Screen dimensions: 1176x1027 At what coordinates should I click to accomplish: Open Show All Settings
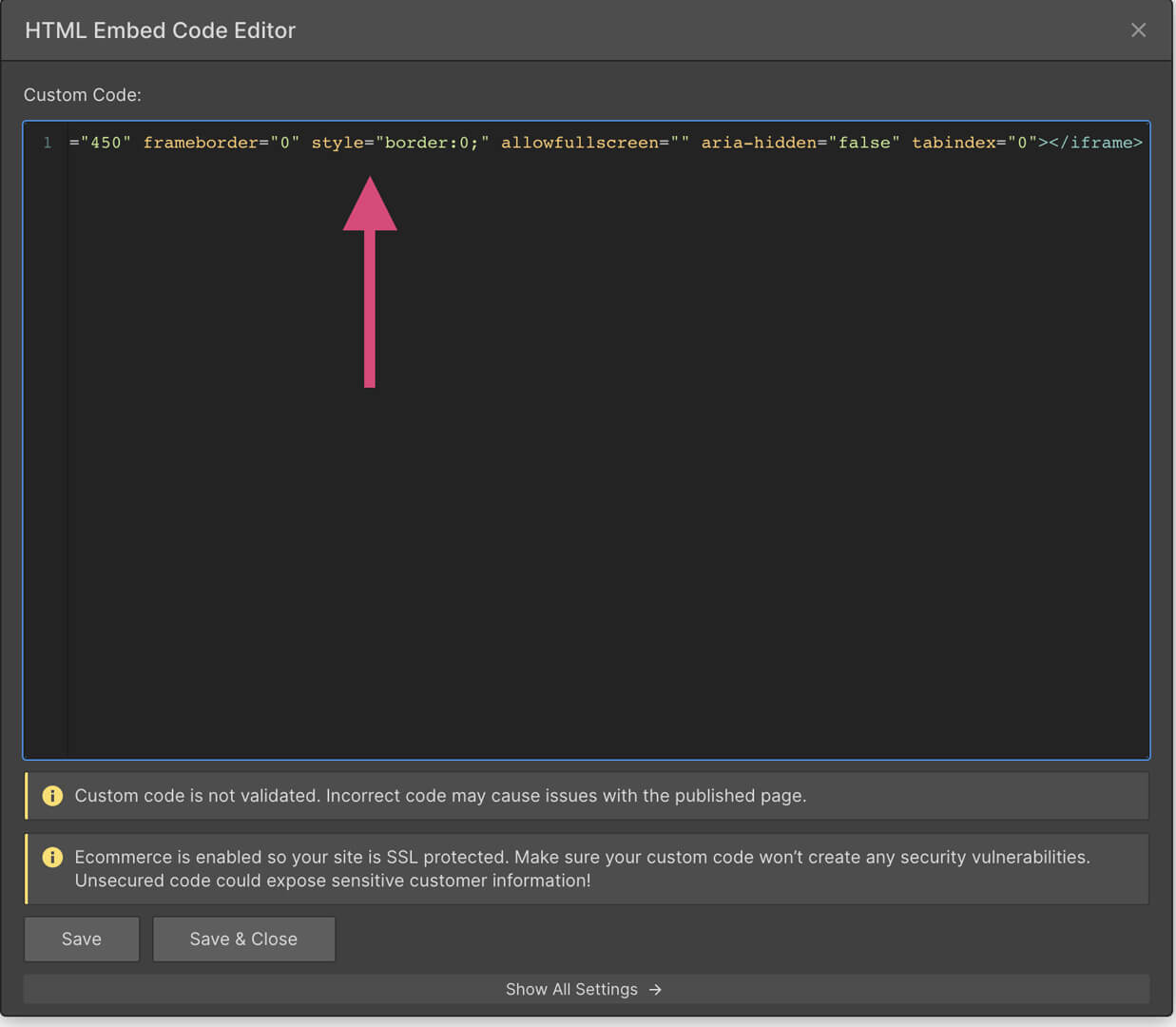click(x=571, y=989)
